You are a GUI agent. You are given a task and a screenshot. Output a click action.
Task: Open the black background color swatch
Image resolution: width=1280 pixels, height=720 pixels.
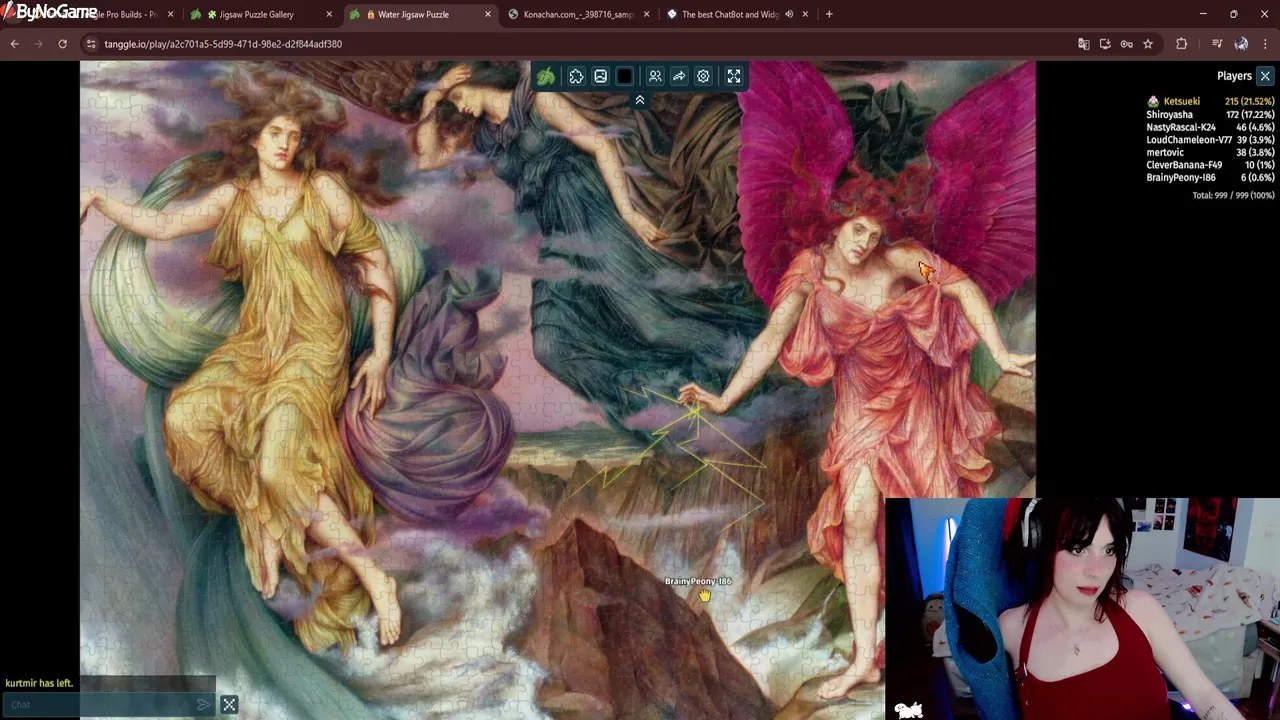[x=625, y=76]
